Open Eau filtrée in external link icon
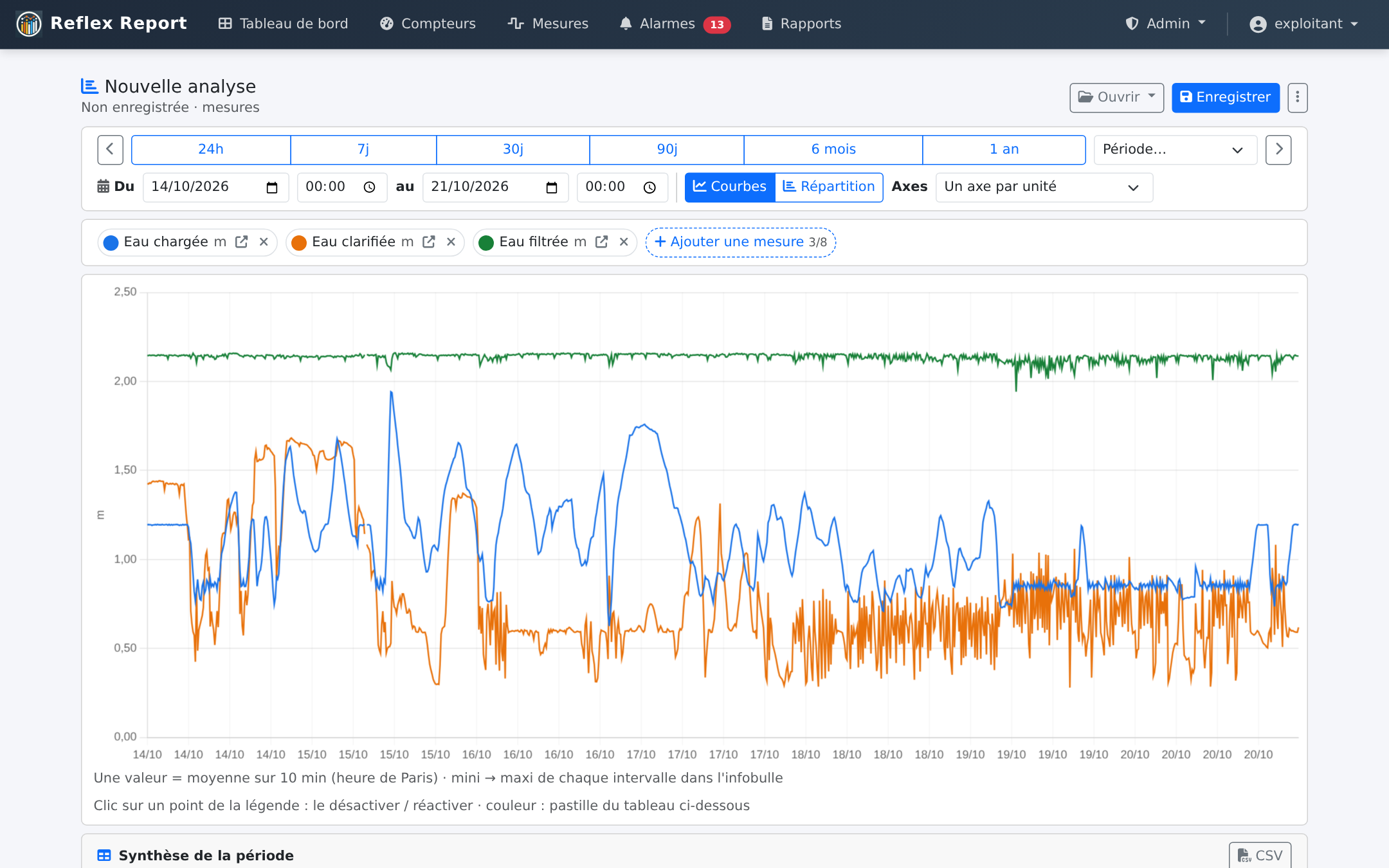Image resolution: width=1389 pixels, height=868 pixels. pyautogui.click(x=602, y=242)
